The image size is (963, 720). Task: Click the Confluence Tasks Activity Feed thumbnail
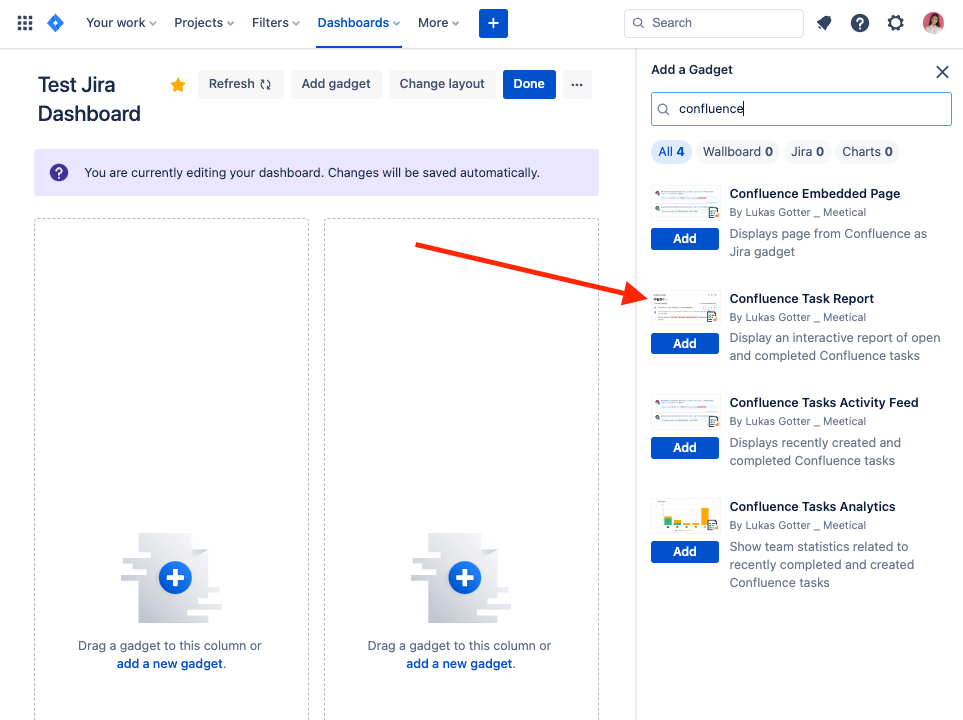click(x=685, y=411)
